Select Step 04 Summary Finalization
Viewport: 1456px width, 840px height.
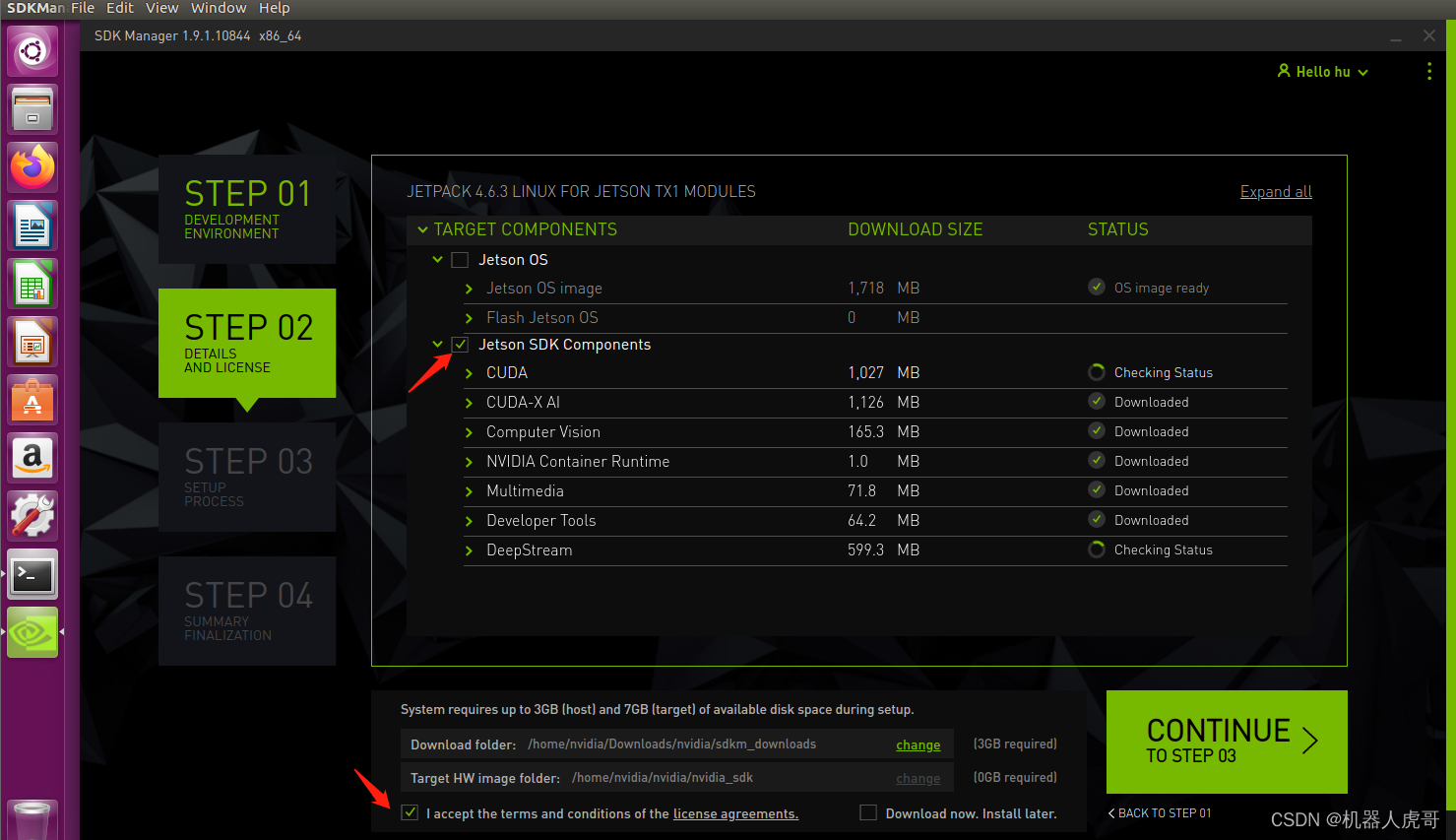click(247, 611)
